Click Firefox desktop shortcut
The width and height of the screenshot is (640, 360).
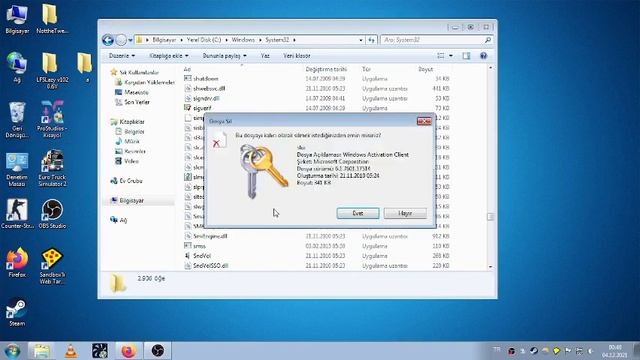pos(17,262)
